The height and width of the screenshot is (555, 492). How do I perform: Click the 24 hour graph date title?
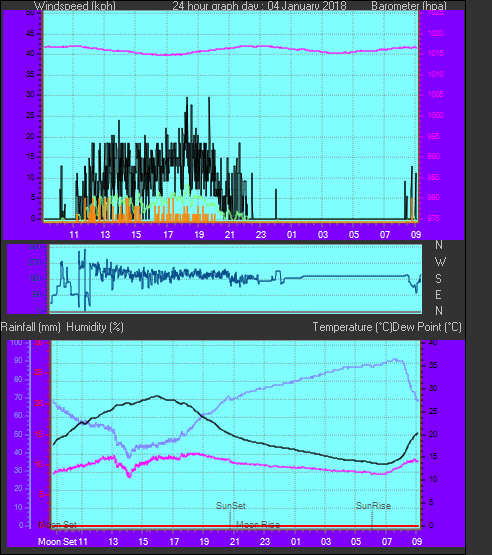259,6
